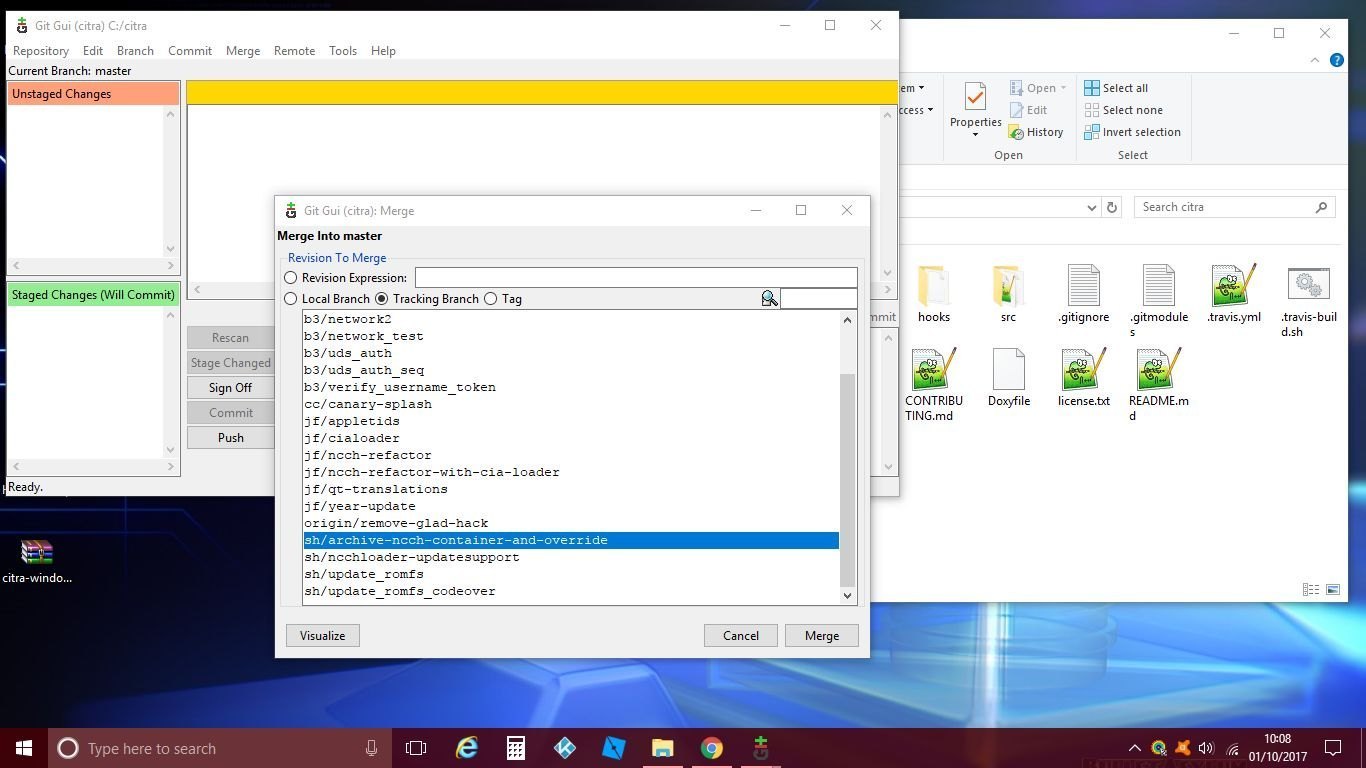Select branch jf/qt-translations
This screenshot has width=1366, height=768.
pos(571,489)
